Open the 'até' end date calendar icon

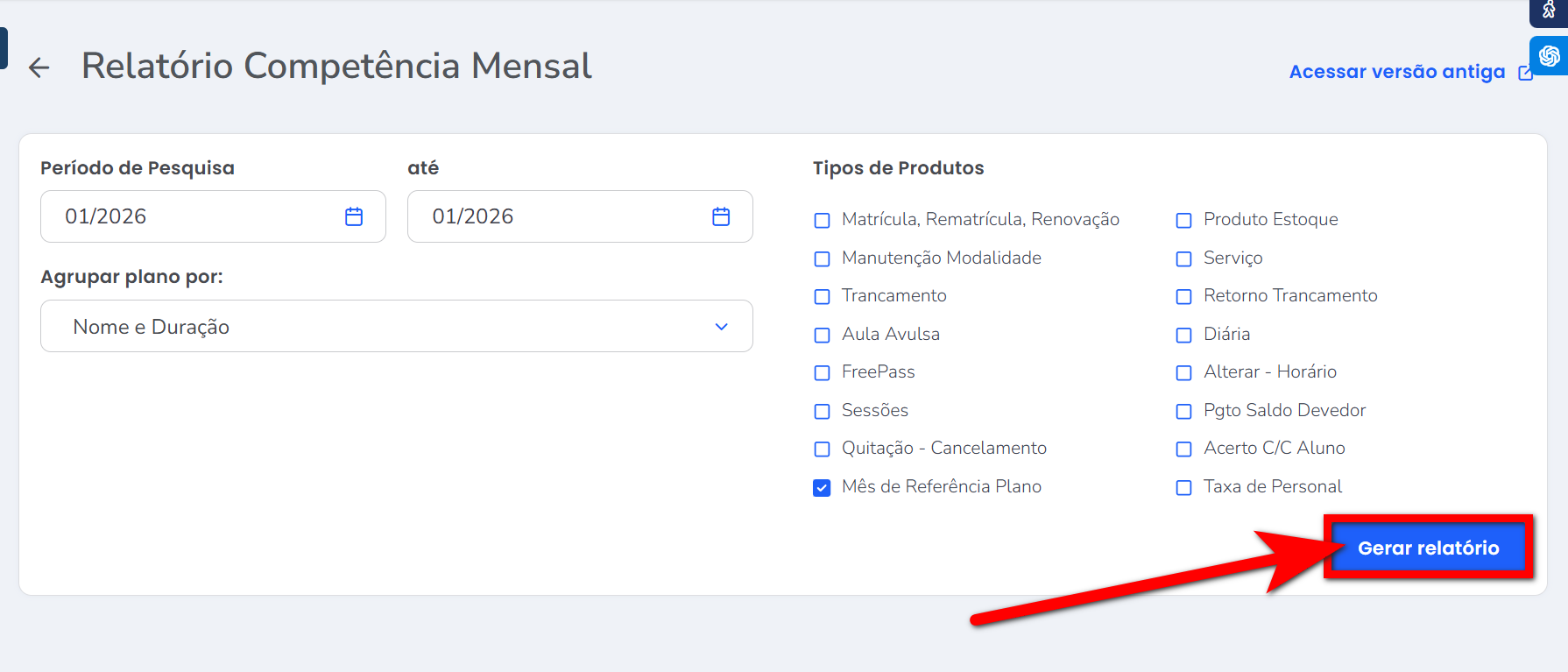[x=721, y=216]
